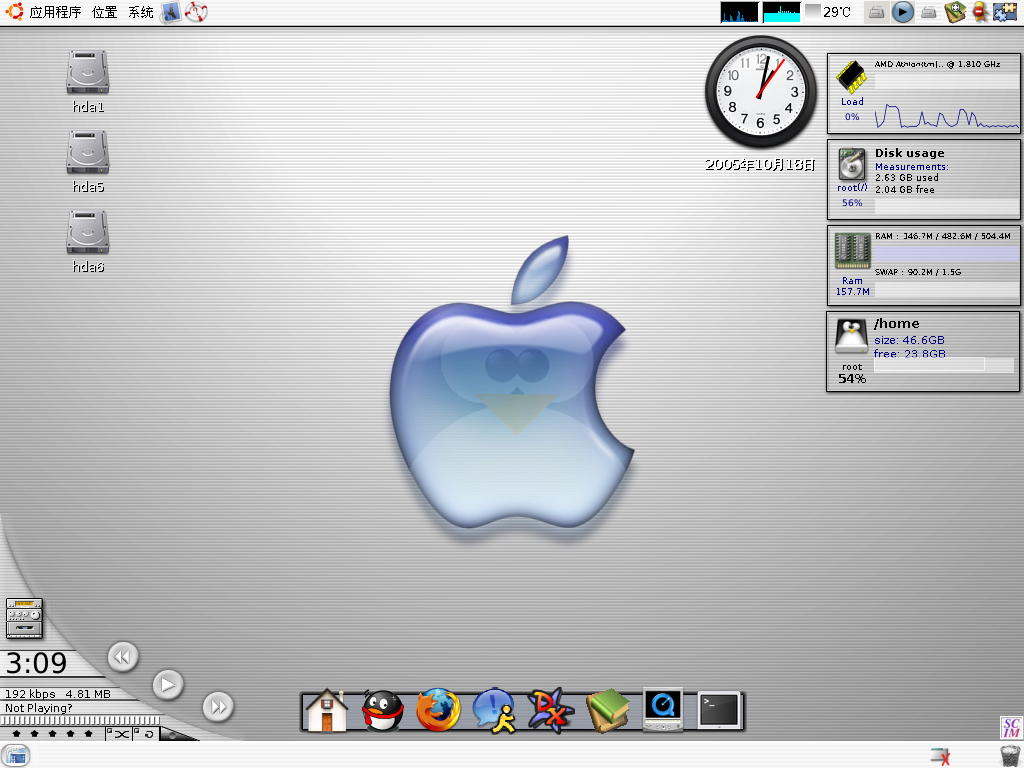Click the printer icon left of blue play button
Image resolution: width=1024 pixels, height=768 pixels.
(x=877, y=12)
